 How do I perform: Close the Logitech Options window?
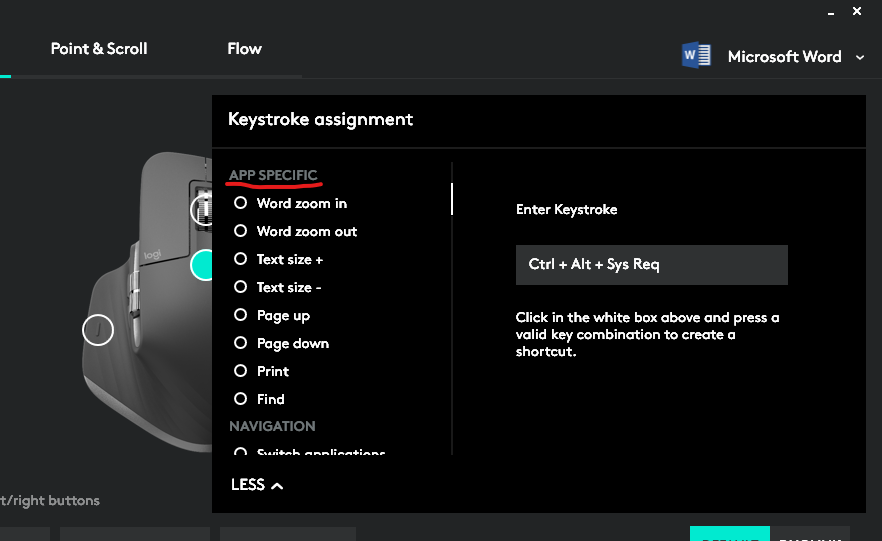tap(857, 11)
